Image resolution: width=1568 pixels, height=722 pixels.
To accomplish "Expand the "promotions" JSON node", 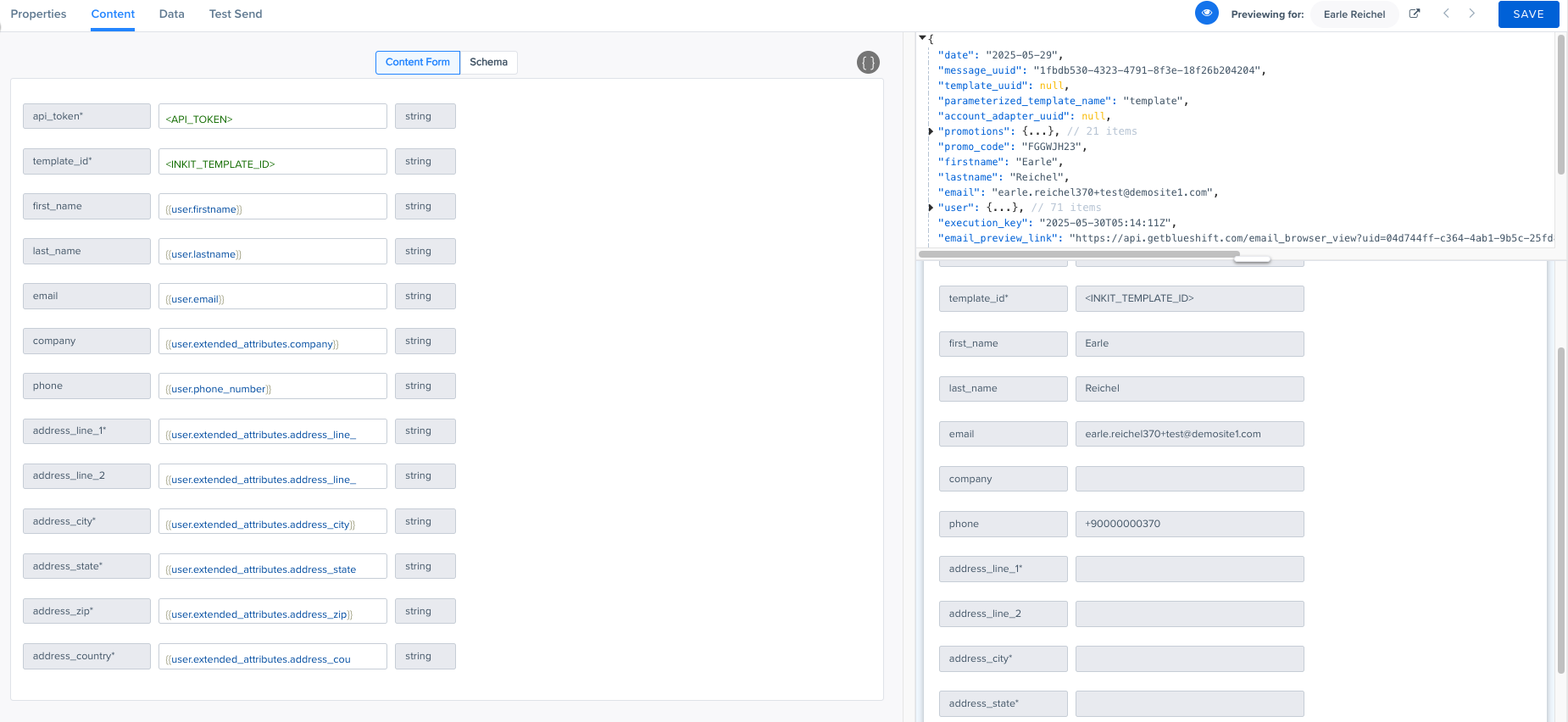I will click(931, 131).
